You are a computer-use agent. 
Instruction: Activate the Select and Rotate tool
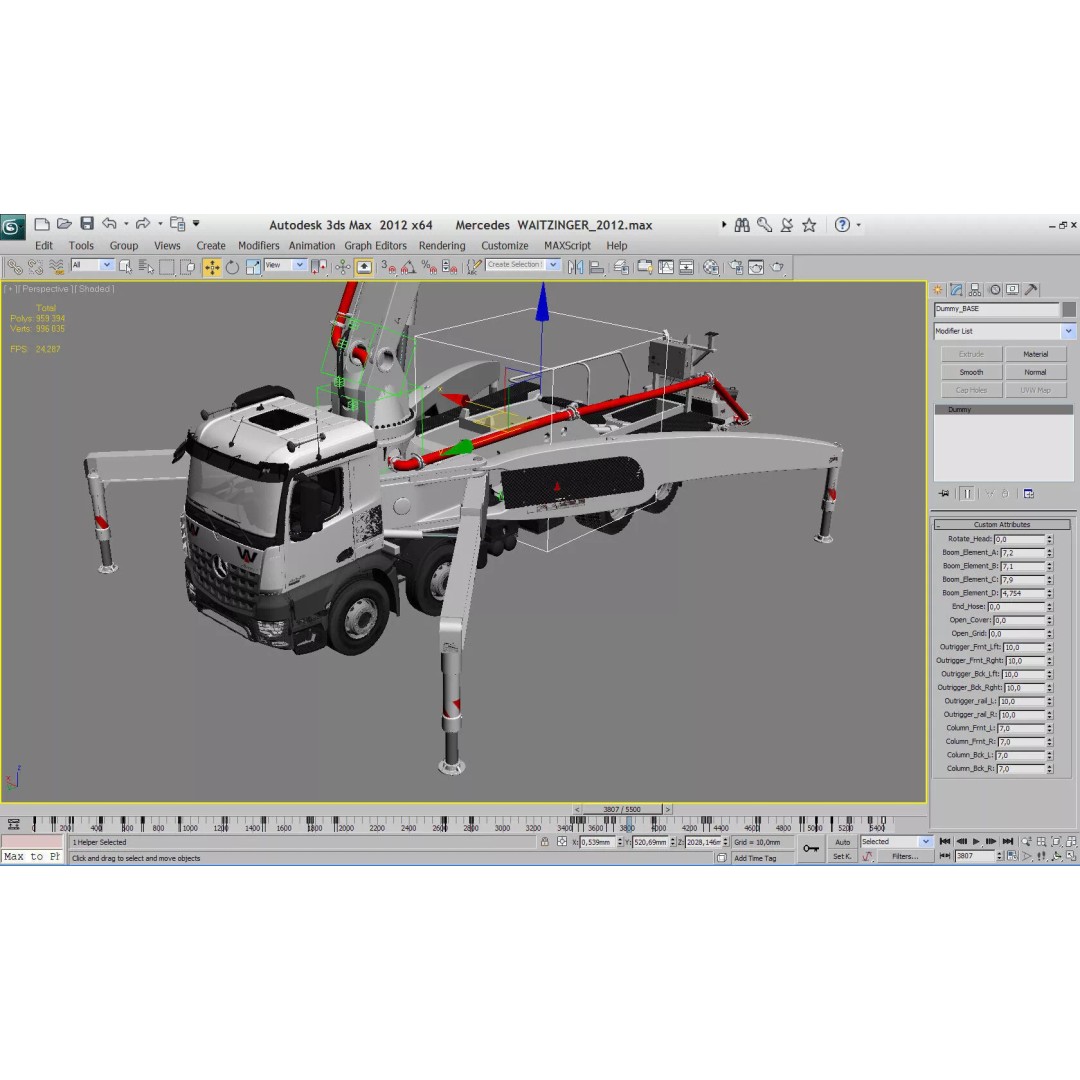tap(233, 267)
